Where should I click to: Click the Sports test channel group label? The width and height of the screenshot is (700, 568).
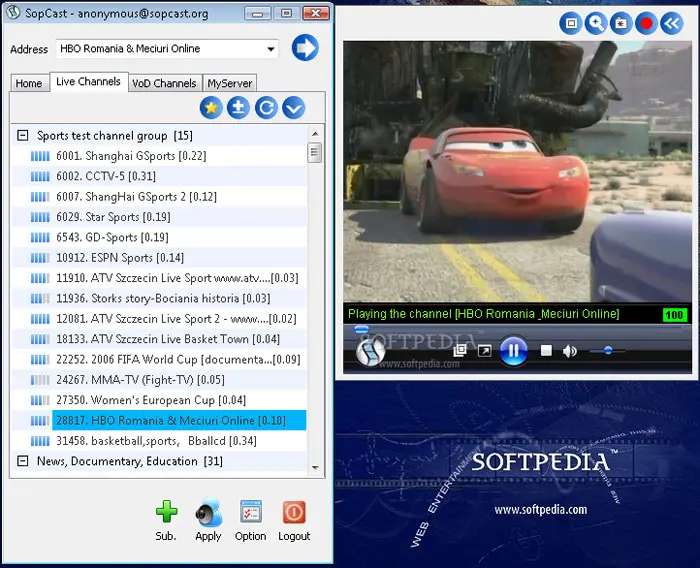coord(115,135)
